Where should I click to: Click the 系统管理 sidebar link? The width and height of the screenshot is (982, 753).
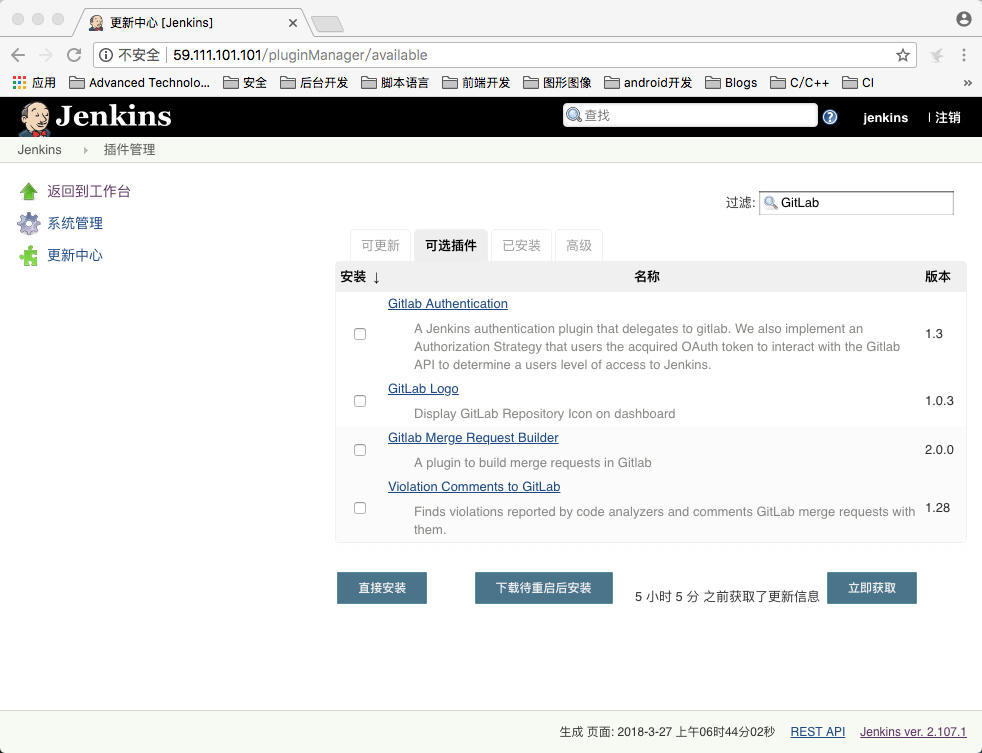coord(75,223)
